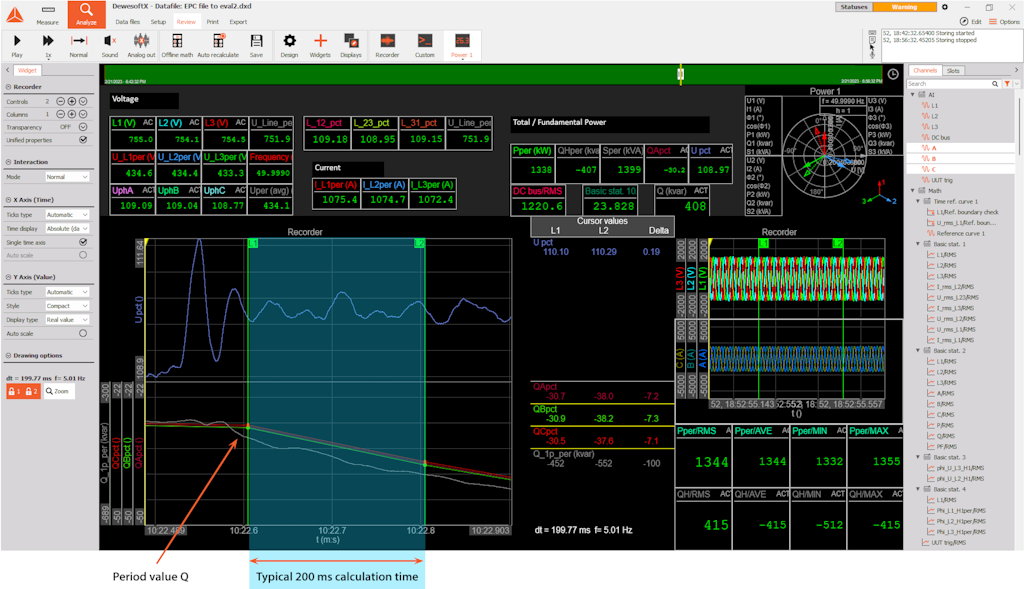Open the Y Axis Style dropdown

point(68,306)
